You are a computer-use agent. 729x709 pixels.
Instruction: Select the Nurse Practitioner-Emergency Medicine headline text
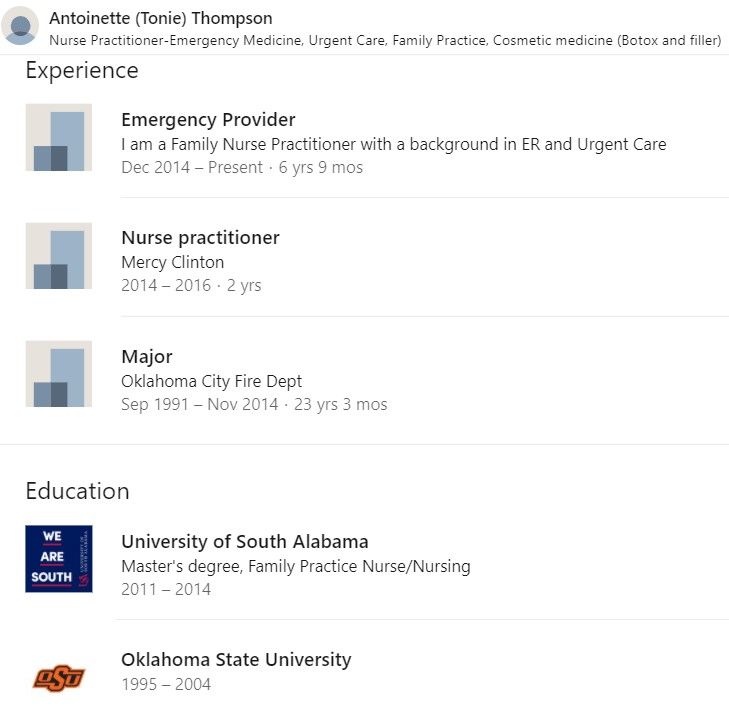(x=385, y=40)
